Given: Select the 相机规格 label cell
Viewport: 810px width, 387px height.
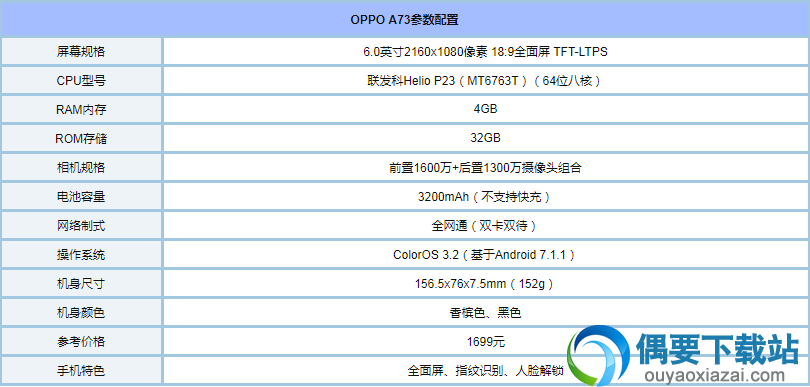Looking at the screenshot, I should (x=82, y=167).
